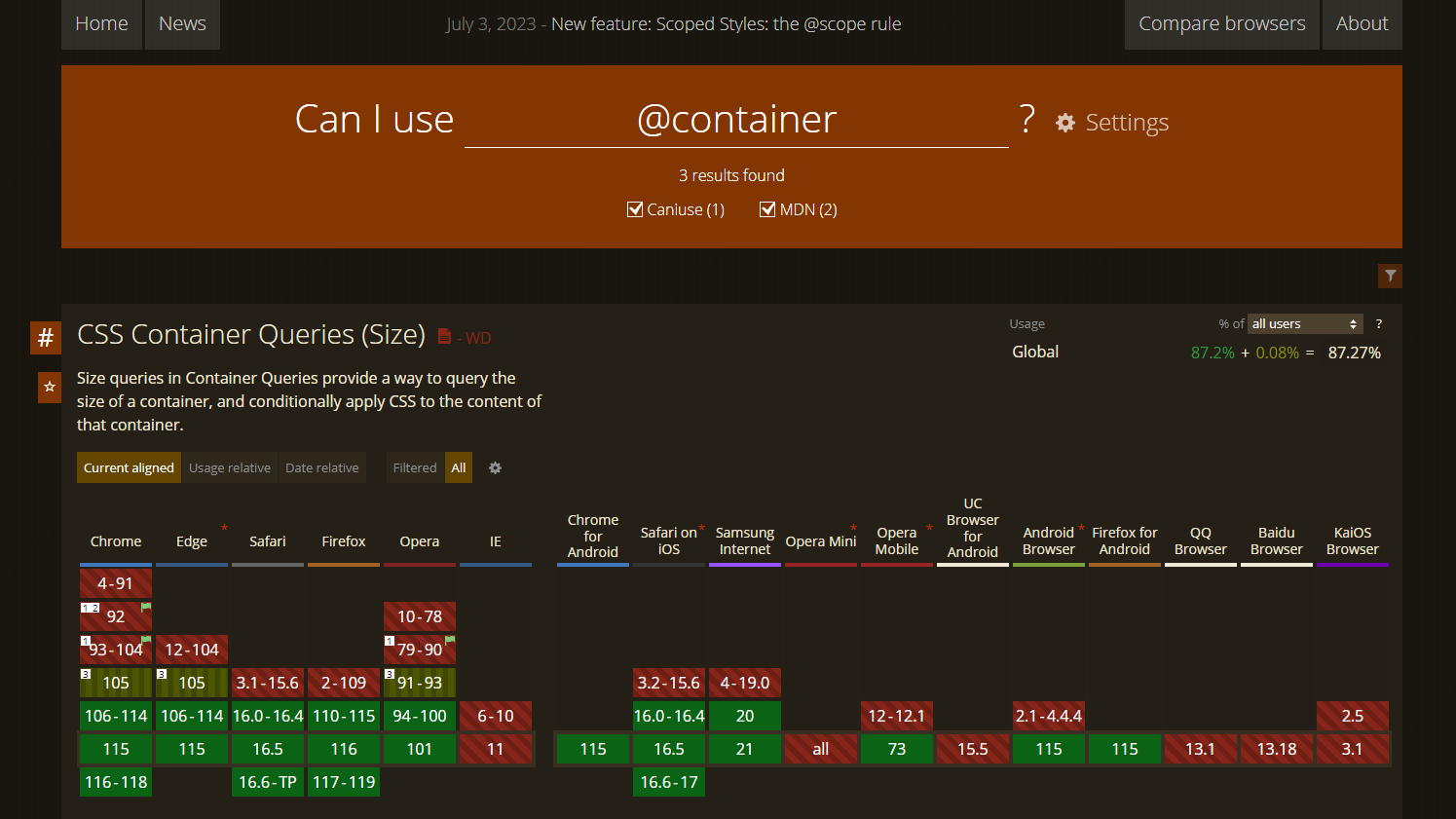The image size is (1456, 819).
Task: Go to the Home page
Action: tap(102, 24)
